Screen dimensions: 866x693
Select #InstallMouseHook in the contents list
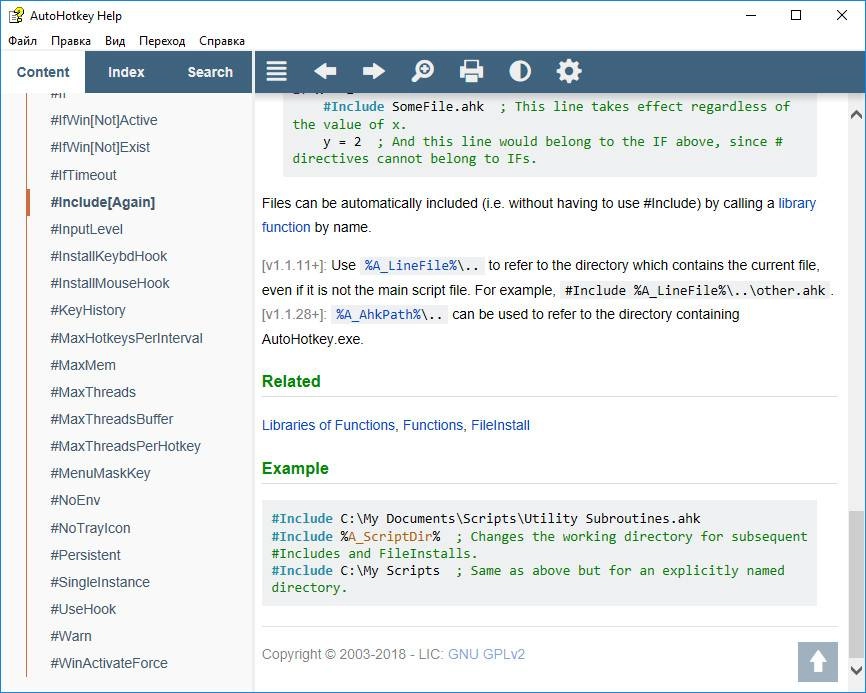tap(110, 283)
